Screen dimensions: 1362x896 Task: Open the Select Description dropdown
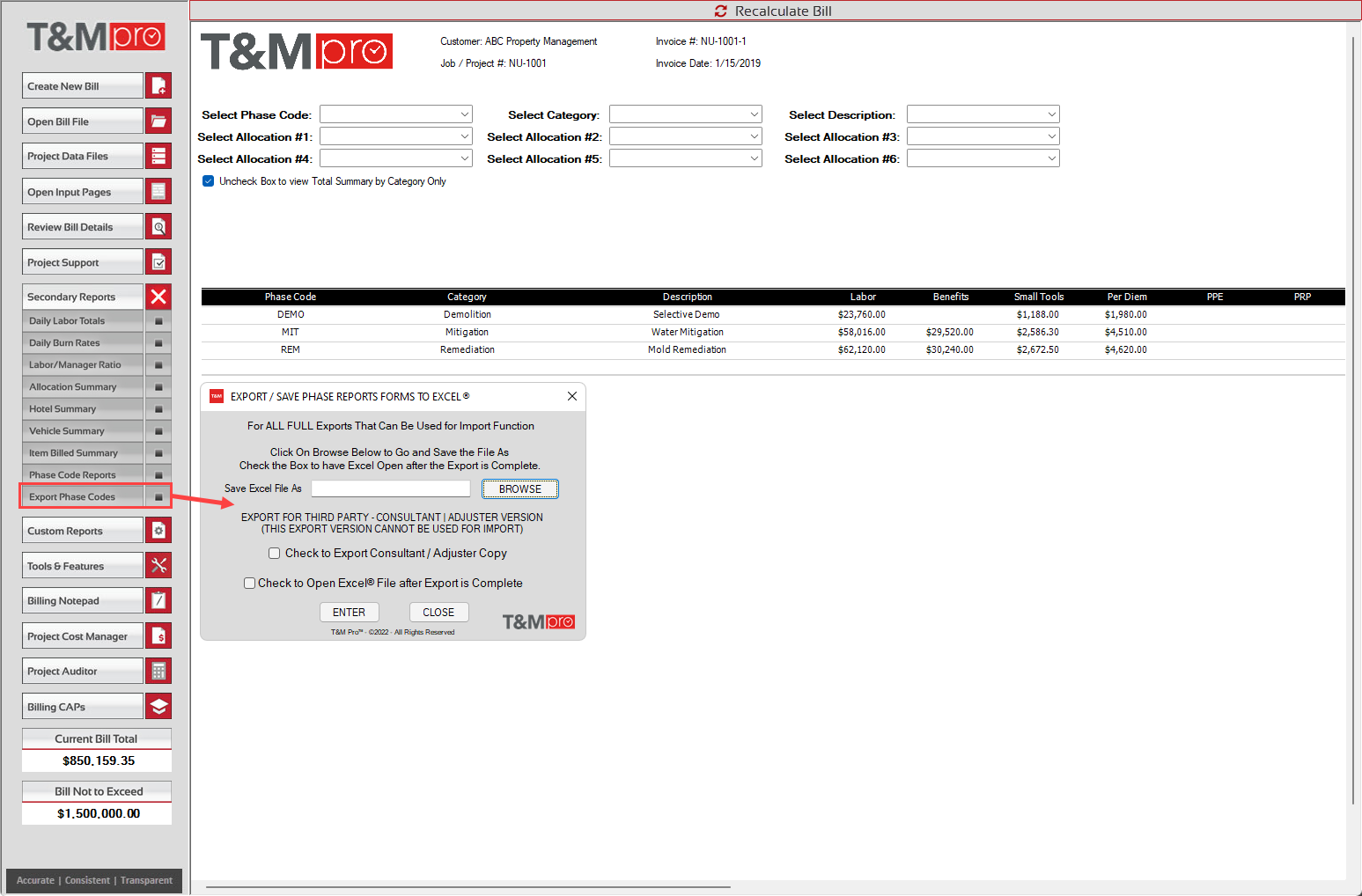(x=983, y=114)
